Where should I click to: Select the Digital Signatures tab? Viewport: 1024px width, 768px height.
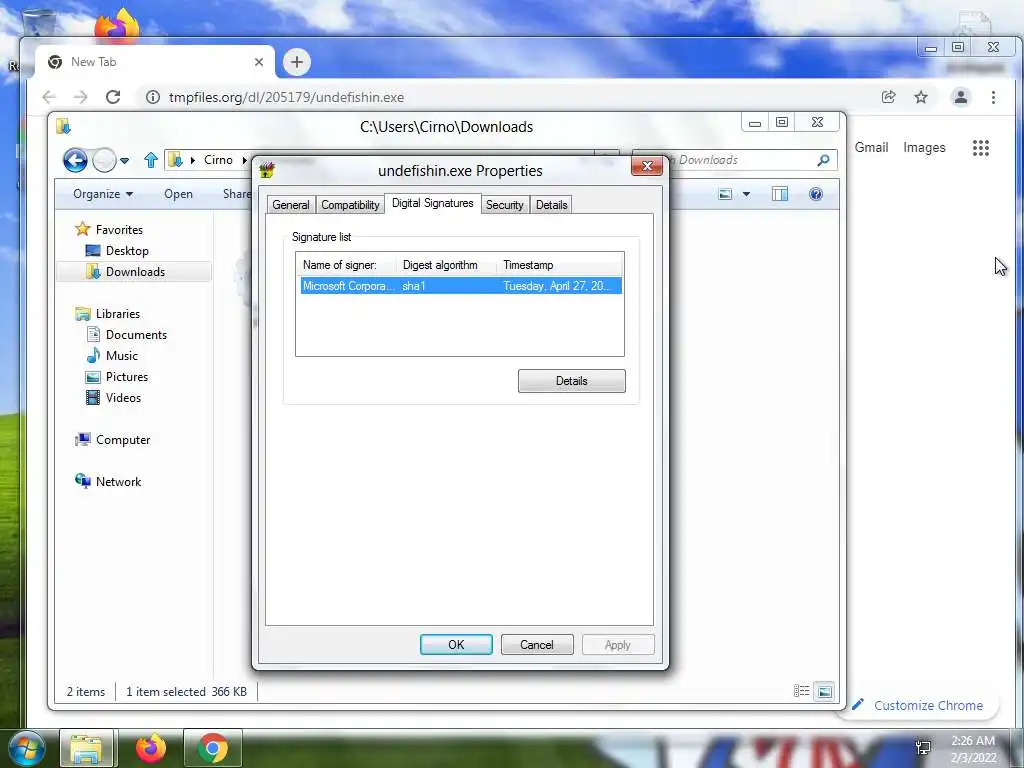[x=432, y=203]
